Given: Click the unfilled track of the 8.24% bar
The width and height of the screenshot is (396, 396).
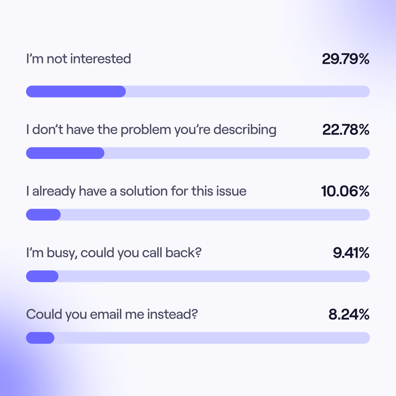Looking at the screenshot, I should pos(212,338).
